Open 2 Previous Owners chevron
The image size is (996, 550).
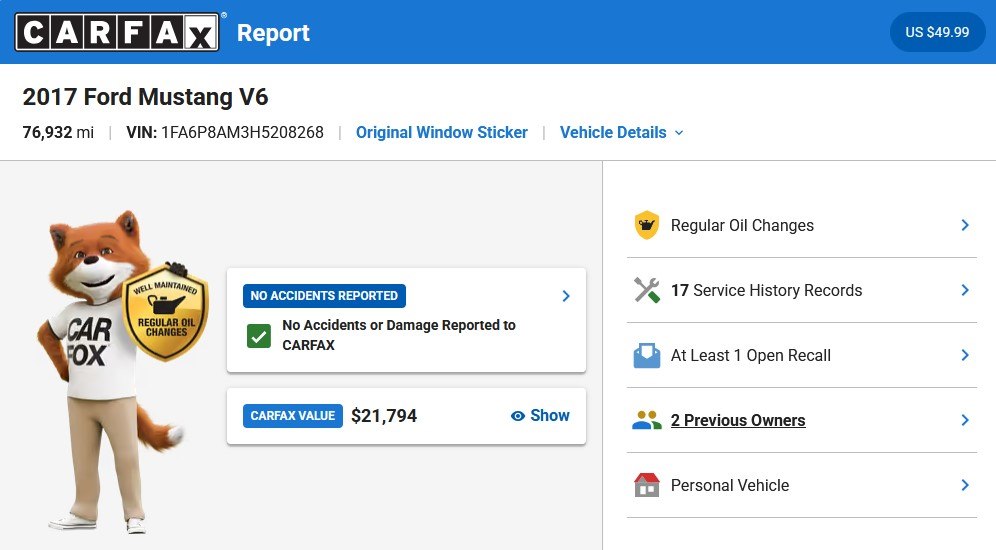965,420
